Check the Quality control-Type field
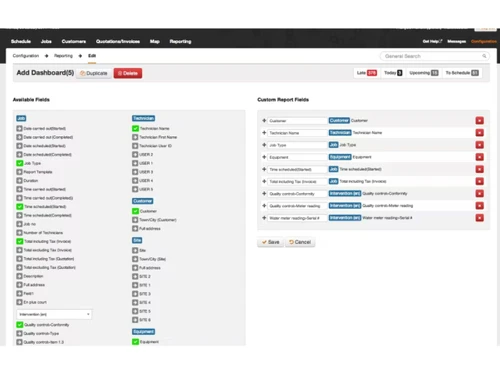Viewport: 500px width, 375px height. [x=19, y=333]
